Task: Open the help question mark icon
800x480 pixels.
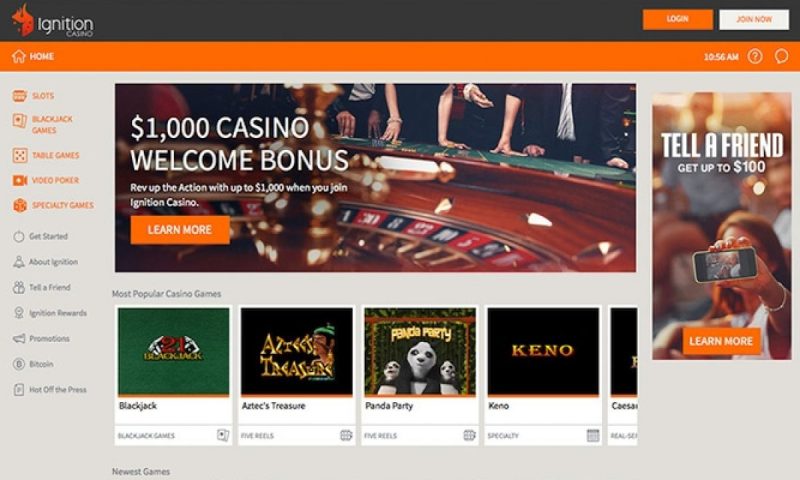Action: pos(755,56)
